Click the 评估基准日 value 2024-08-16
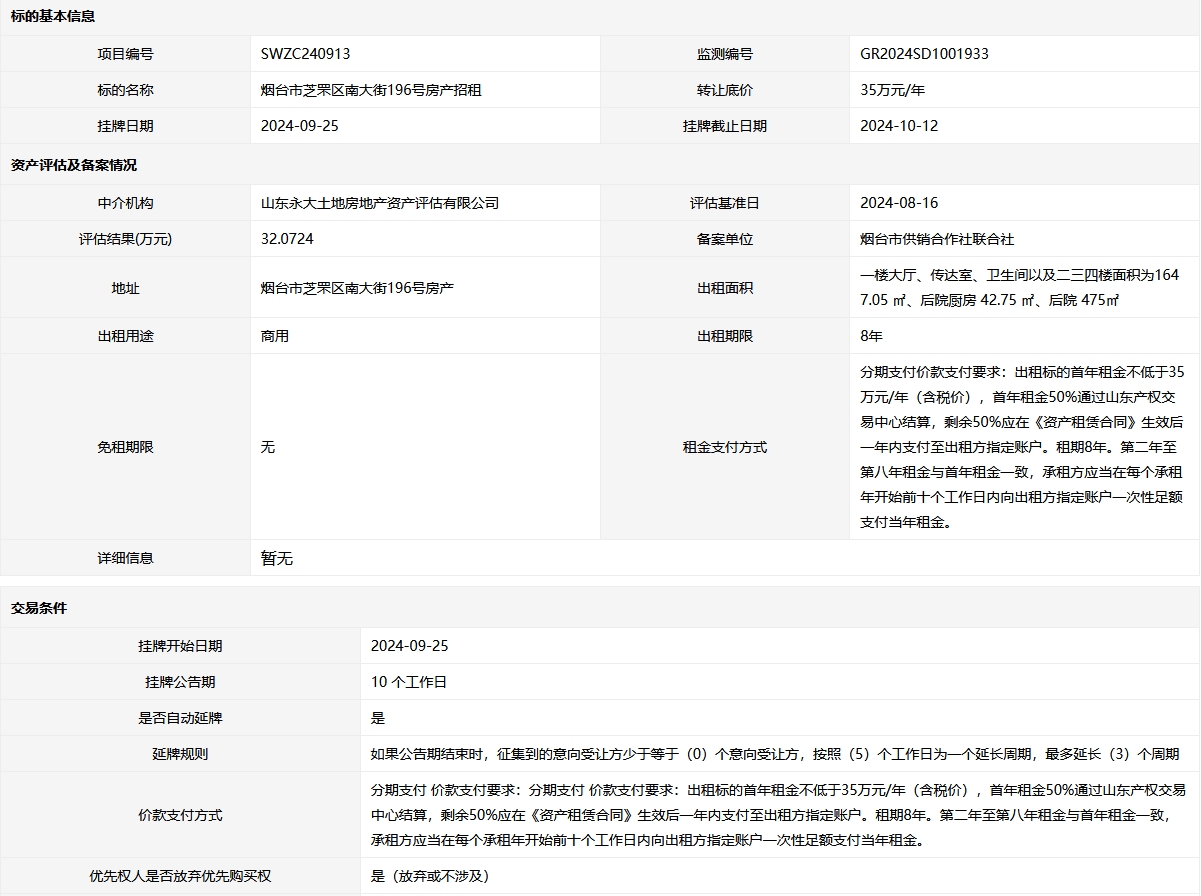 899,203
